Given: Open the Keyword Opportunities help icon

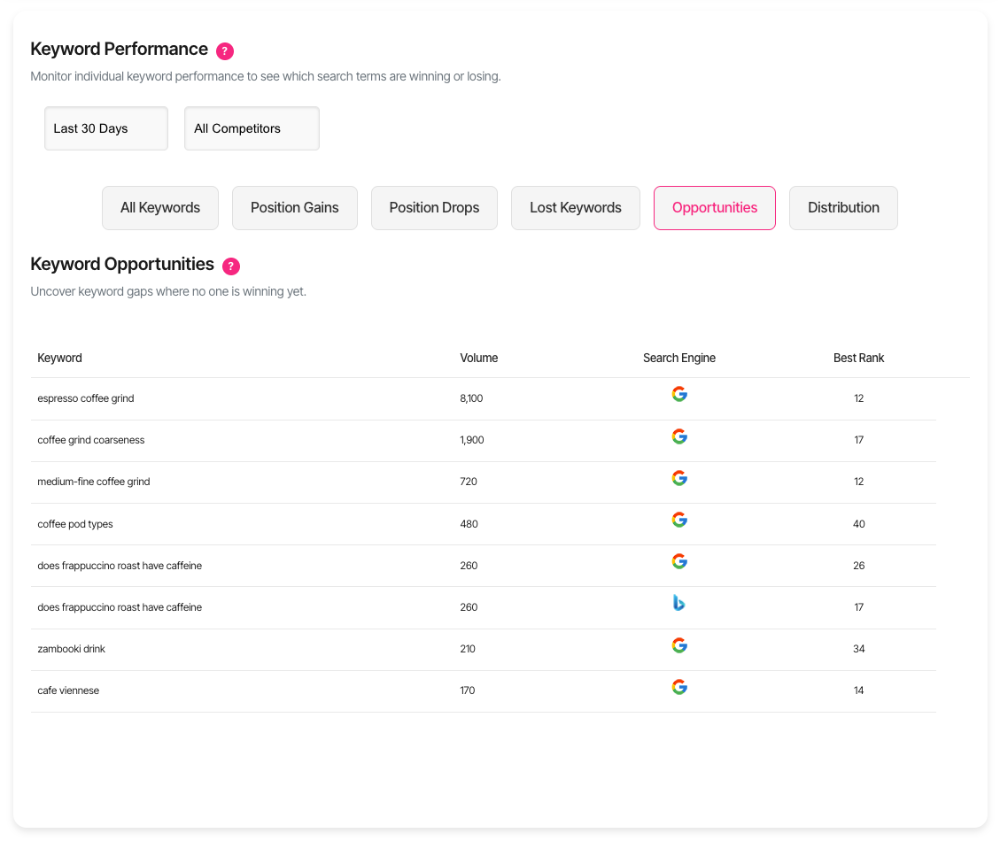Looking at the screenshot, I should pyautogui.click(x=231, y=266).
